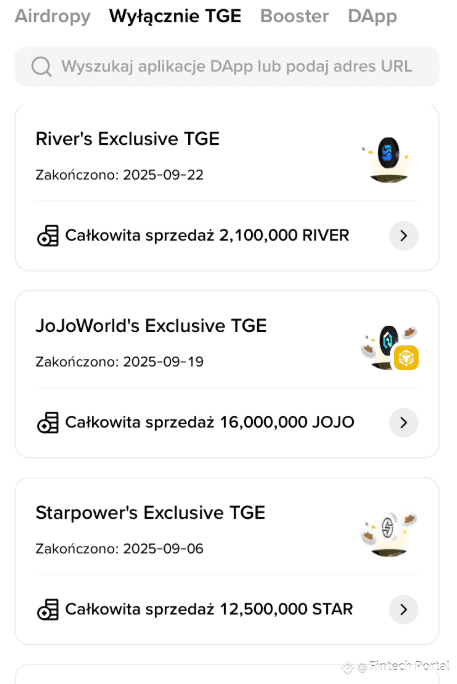
Task: Click coins icon beside JOJO total sale
Action: (48, 423)
